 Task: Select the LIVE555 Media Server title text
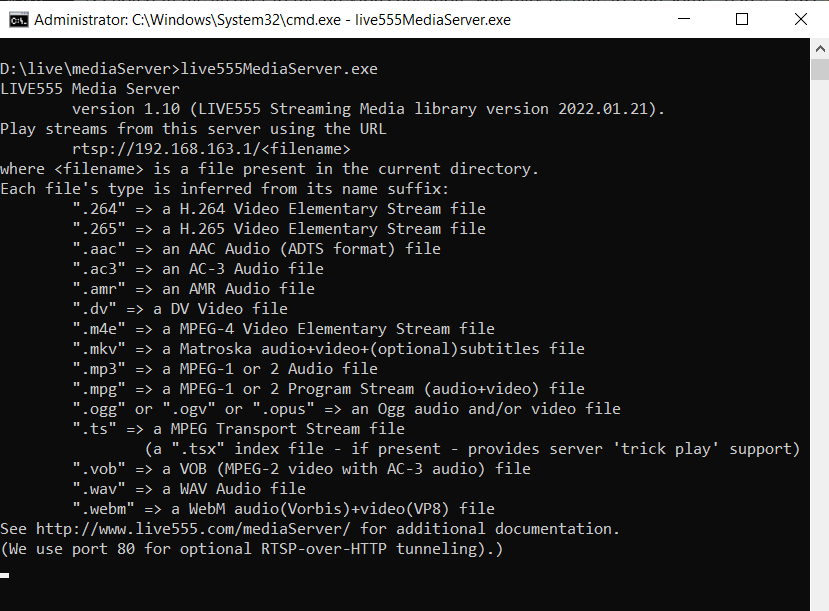(x=90, y=88)
